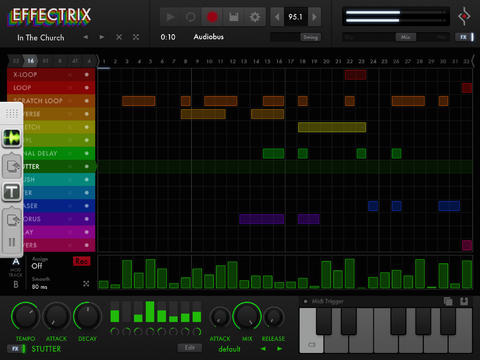The width and height of the screenshot is (480, 360).
Task: Select the T app icon in side panel
Action: click(x=12, y=192)
